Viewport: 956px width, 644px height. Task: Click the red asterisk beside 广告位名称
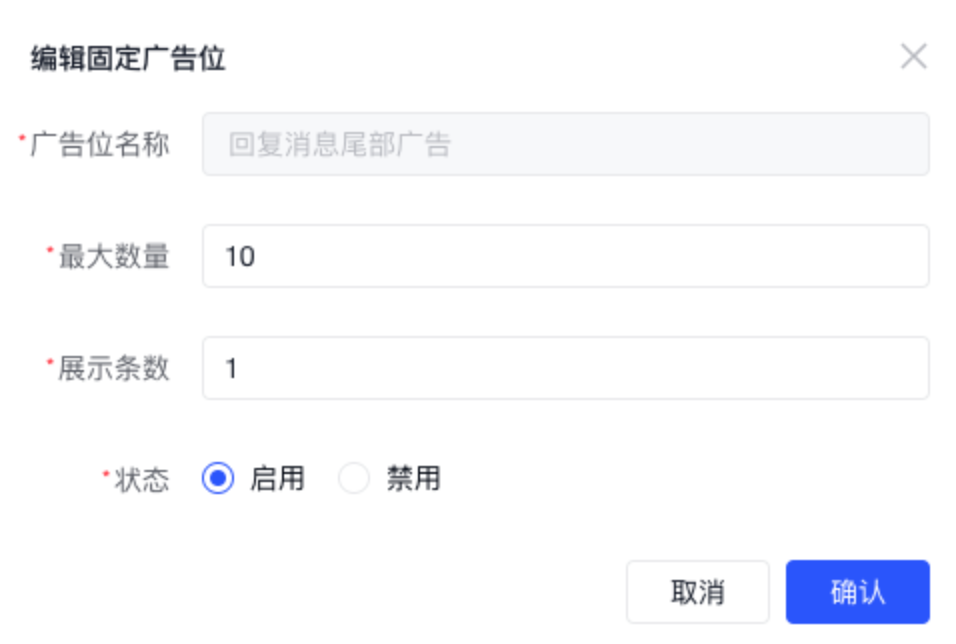pyautogui.click(x=22, y=139)
